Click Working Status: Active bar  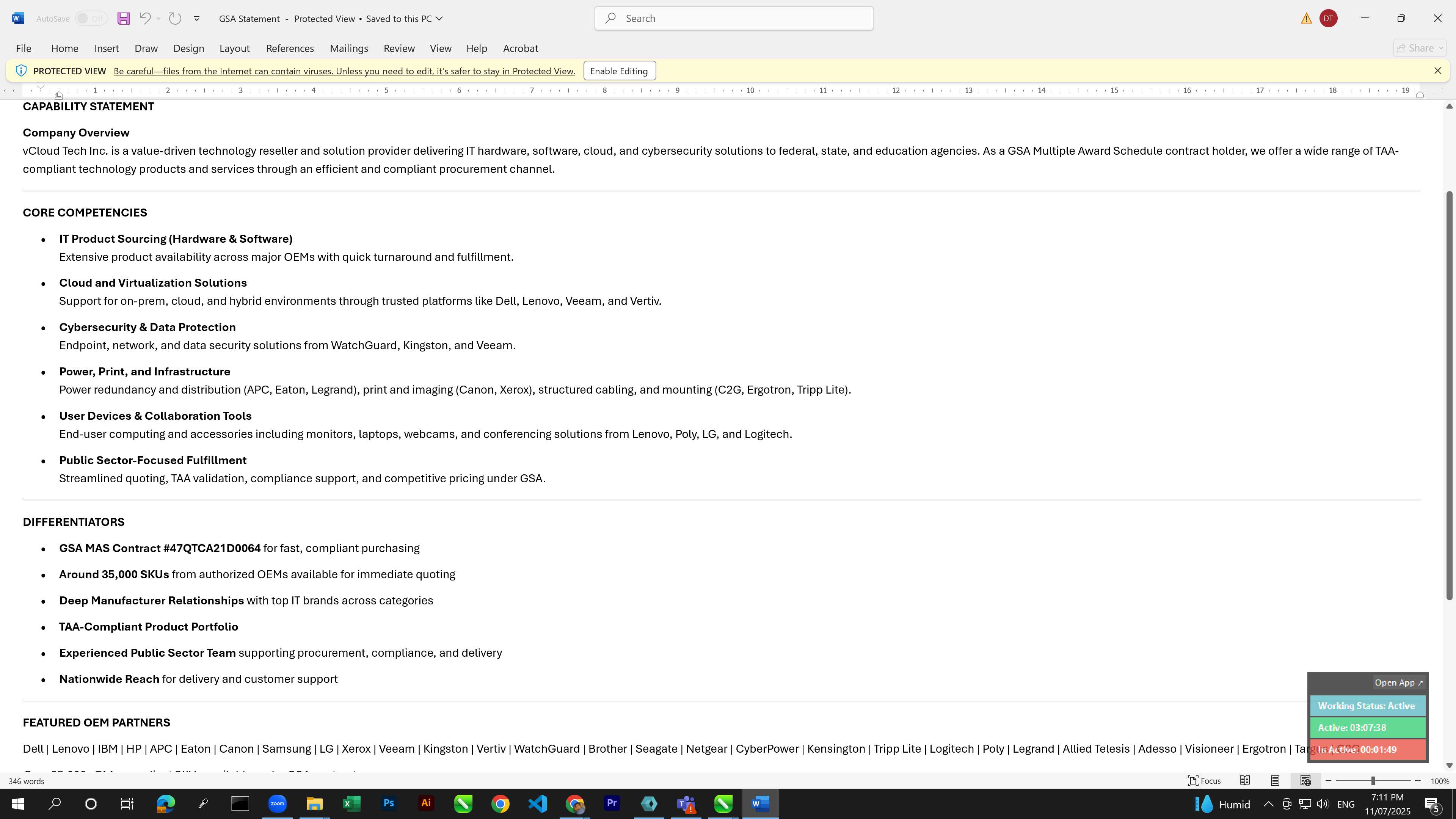point(1368,706)
